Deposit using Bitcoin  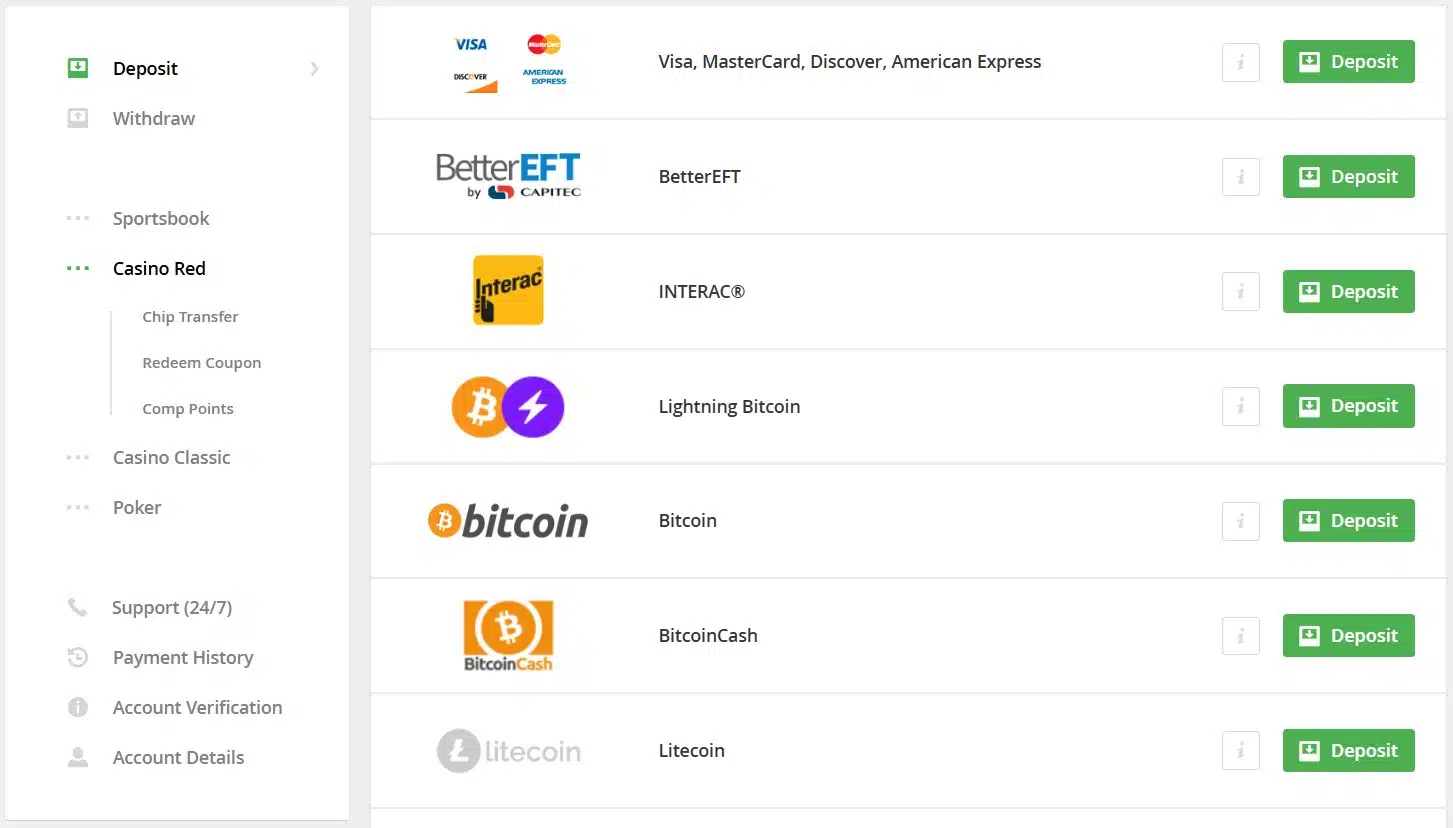pos(1348,520)
